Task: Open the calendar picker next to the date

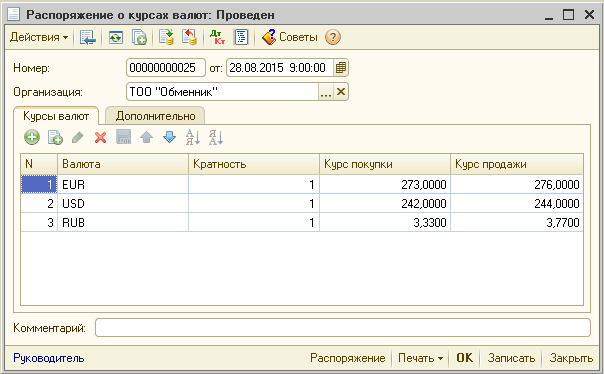Action: click(x=341, y=68)
